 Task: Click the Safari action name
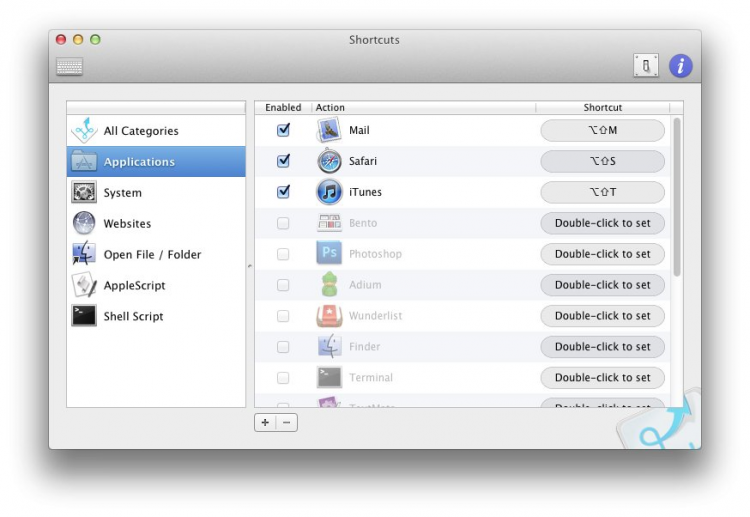coord(363,161)
